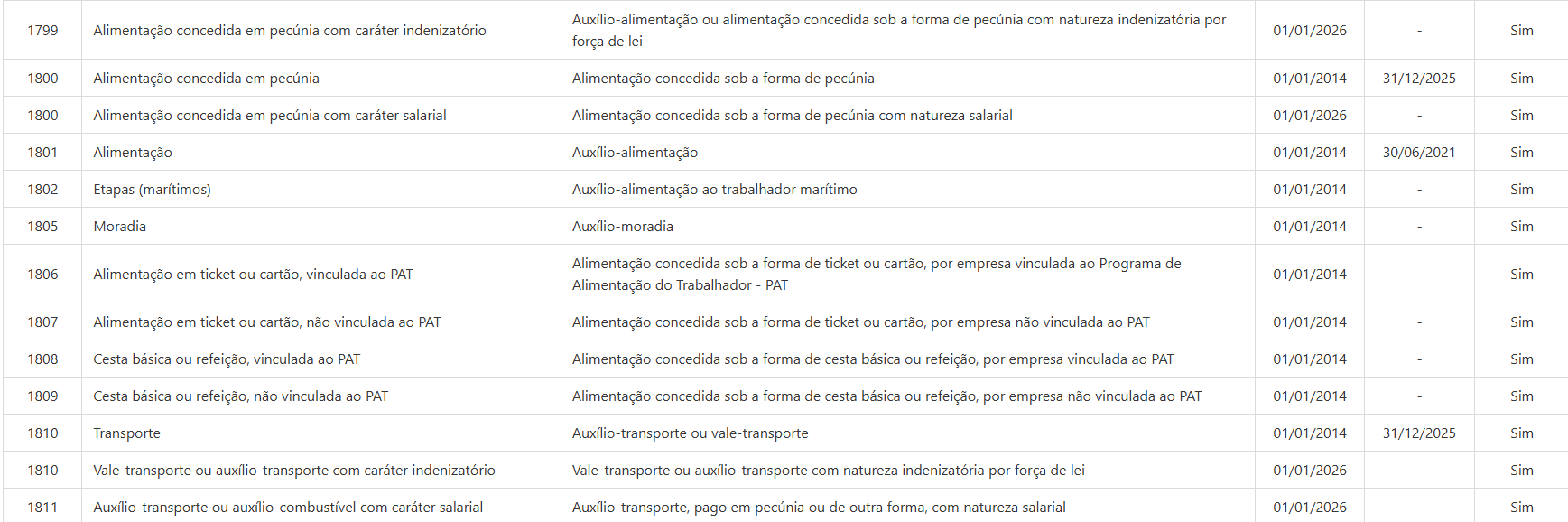Viewport: 1568px width, 522px height.
Task: Click end date 31/12/2025 in pecúnia row
Action: coord(1418,79)
